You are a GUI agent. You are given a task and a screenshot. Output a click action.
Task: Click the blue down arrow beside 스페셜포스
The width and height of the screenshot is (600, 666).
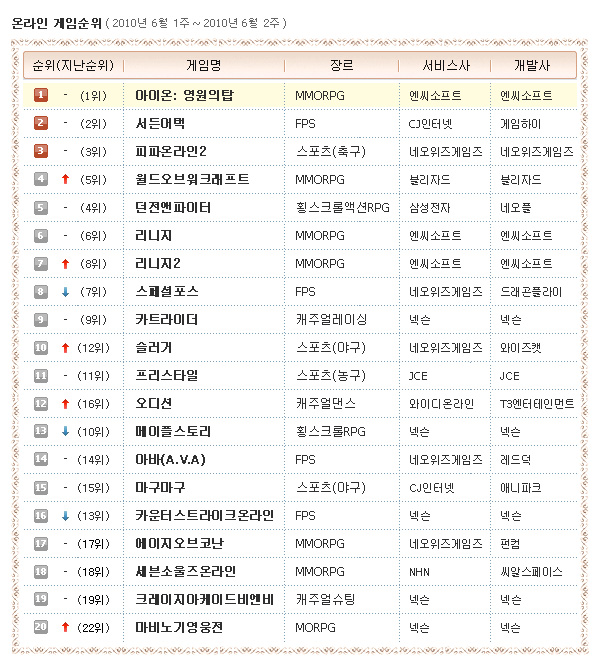65,291
